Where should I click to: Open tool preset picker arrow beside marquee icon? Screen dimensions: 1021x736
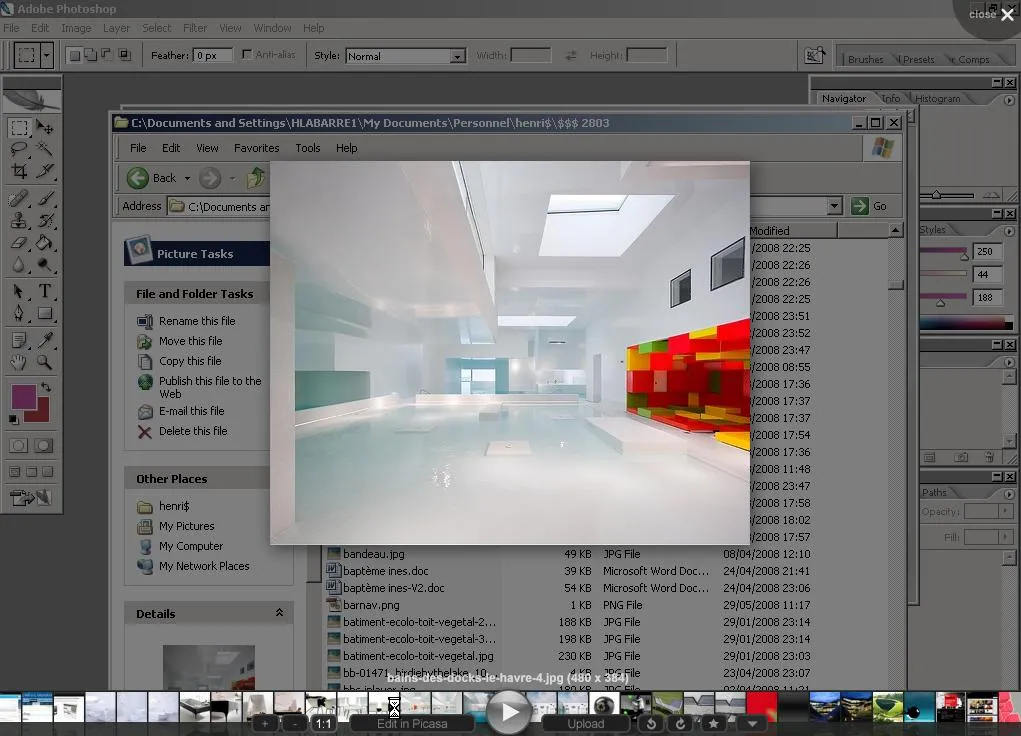(46, 55)
